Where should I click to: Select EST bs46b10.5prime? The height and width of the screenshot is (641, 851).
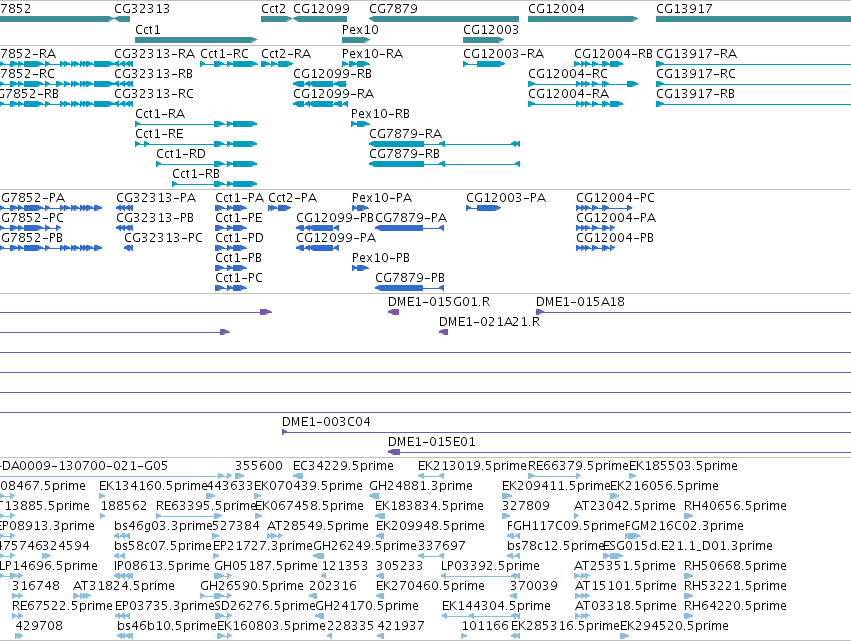pos(125,636)
